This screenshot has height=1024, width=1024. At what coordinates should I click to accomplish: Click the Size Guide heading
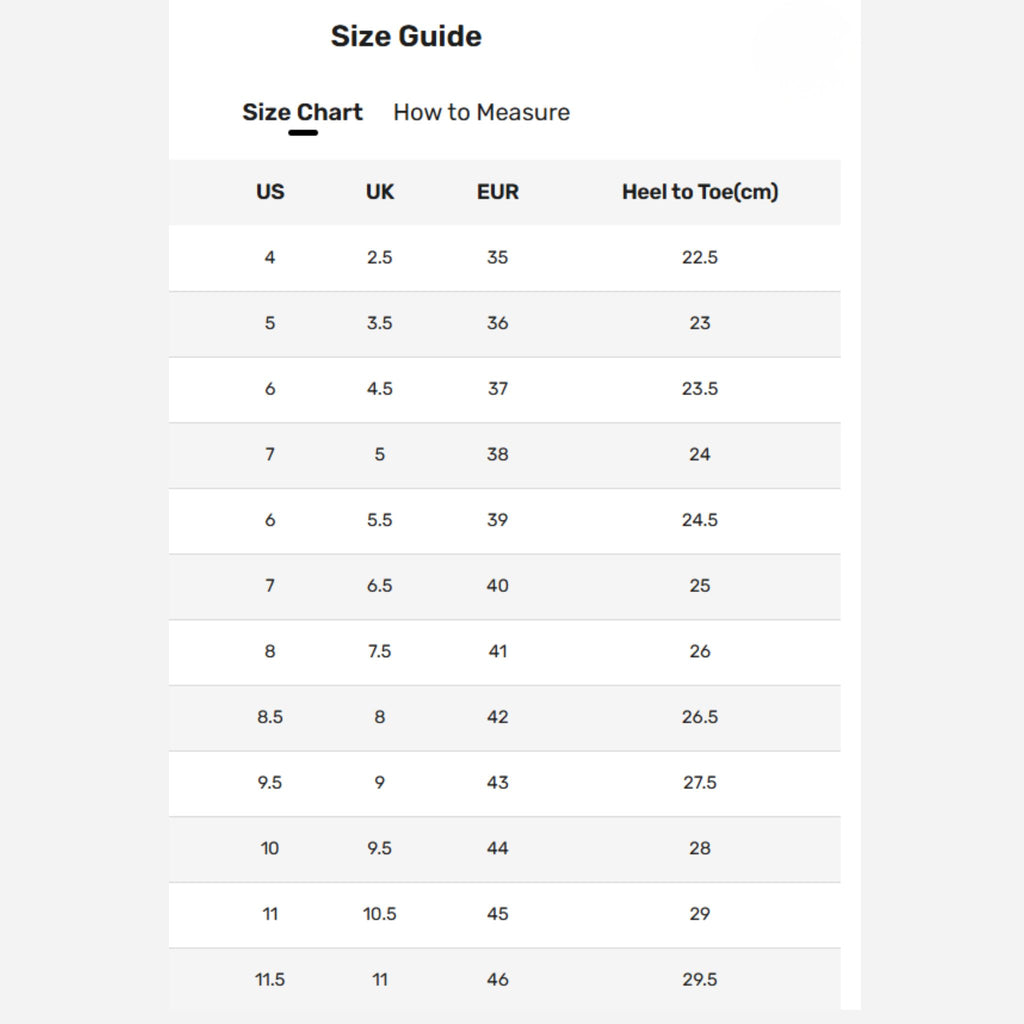(x=406, y=36)
